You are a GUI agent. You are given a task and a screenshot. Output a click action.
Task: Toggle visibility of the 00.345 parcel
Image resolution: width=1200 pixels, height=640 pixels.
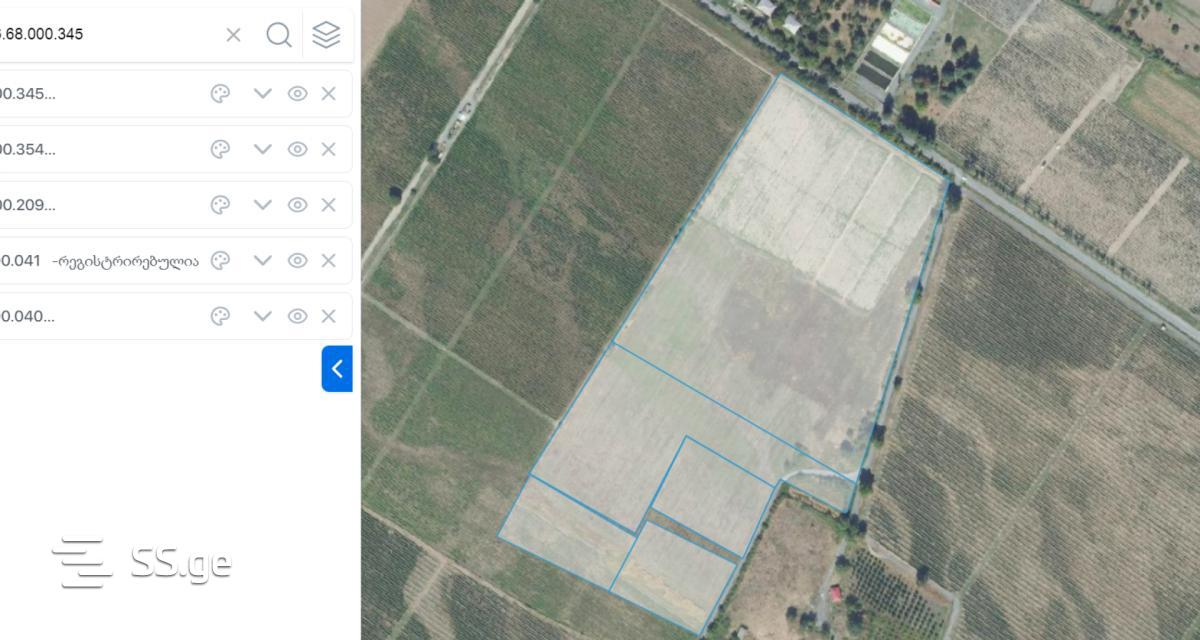(297, 93)
